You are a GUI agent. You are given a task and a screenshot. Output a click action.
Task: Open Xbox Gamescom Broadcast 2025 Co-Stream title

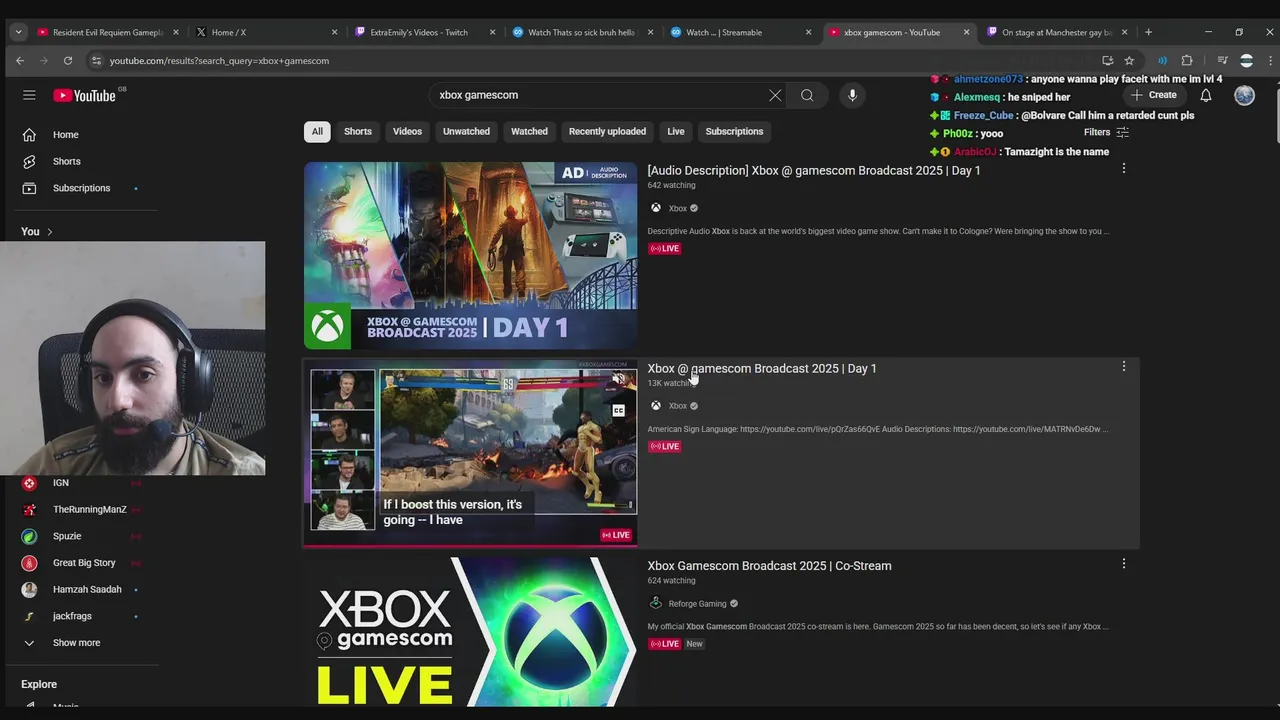pos(769,565)
